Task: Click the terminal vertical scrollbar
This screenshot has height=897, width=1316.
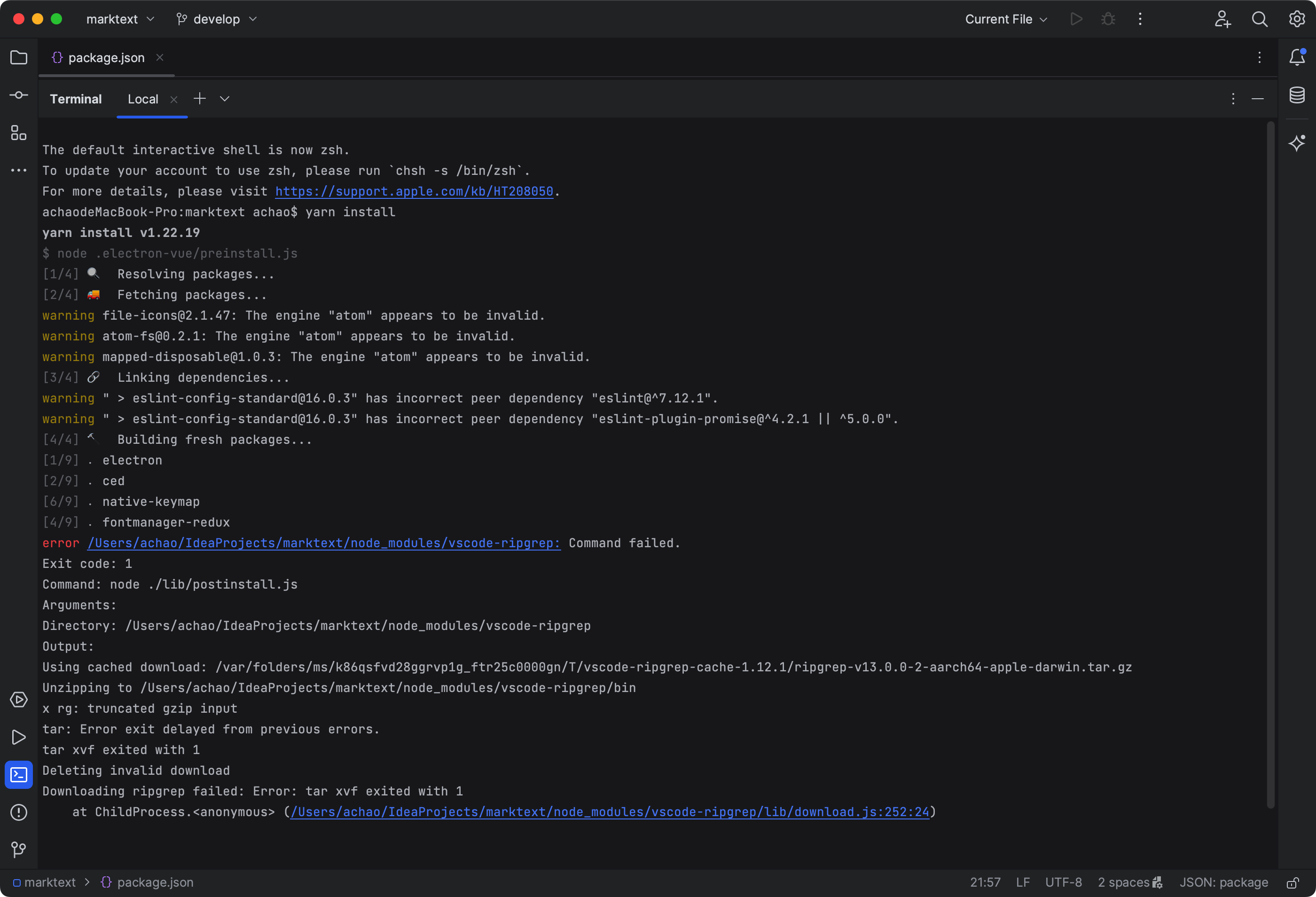Action: 1270,464
